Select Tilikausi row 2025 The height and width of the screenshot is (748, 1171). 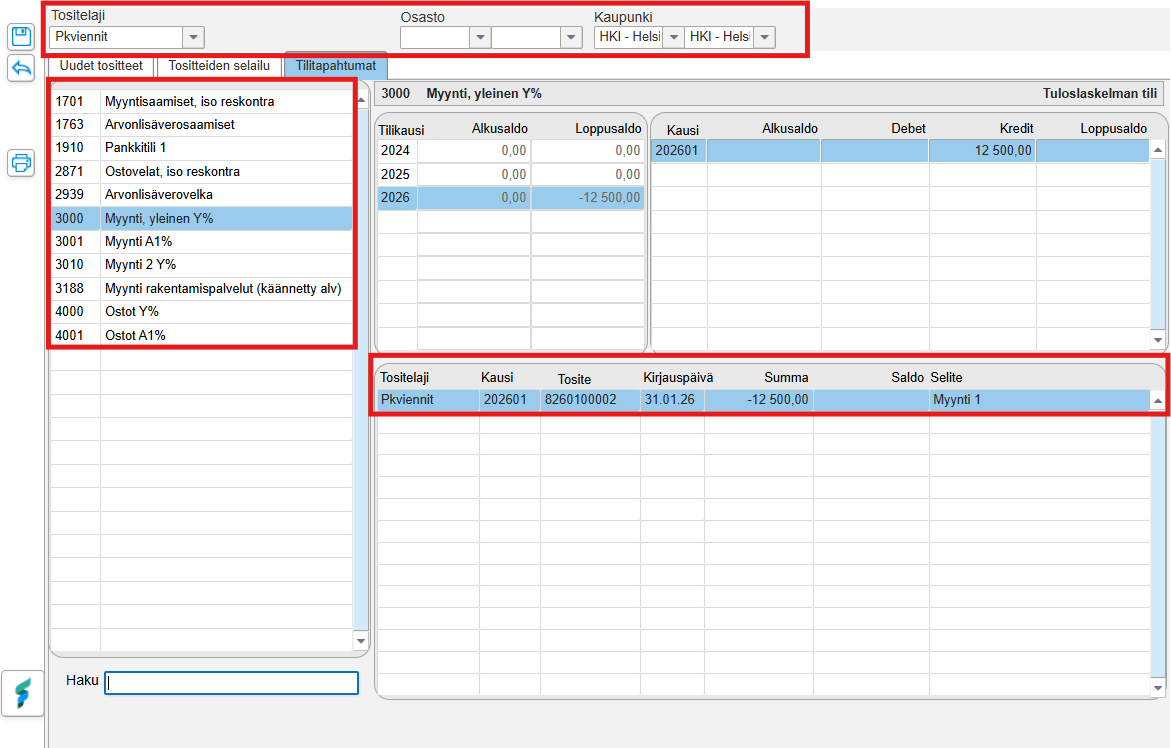tap(511, 175)
